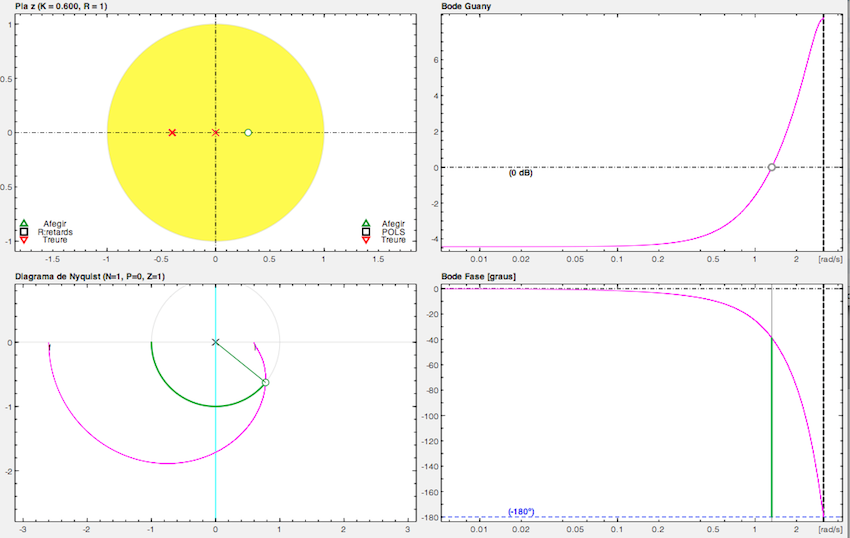
Task: Click the POLS square toggle icon
Action: tap(366, 232)
